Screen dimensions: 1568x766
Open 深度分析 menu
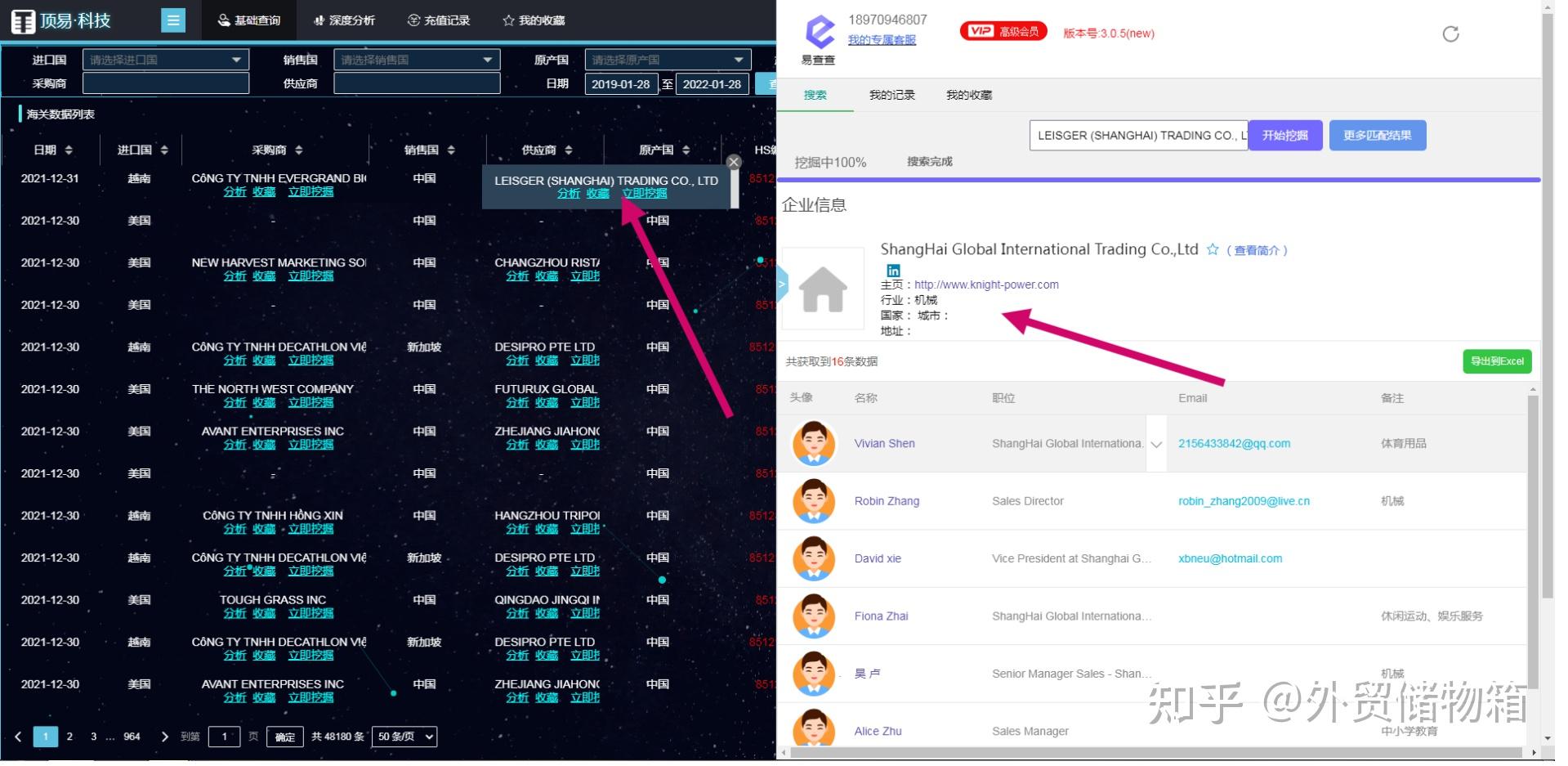(344, 20)
